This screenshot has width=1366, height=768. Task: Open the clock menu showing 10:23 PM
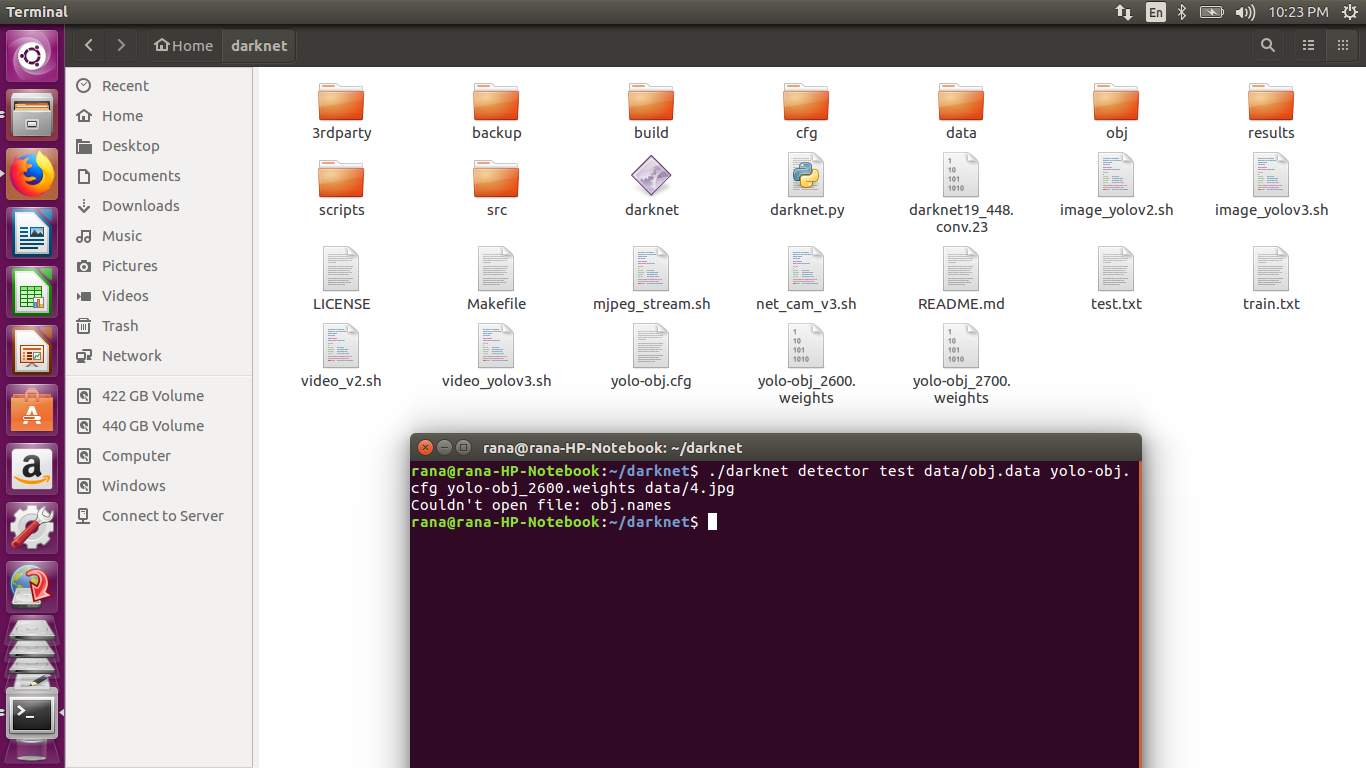[1298, 12]
